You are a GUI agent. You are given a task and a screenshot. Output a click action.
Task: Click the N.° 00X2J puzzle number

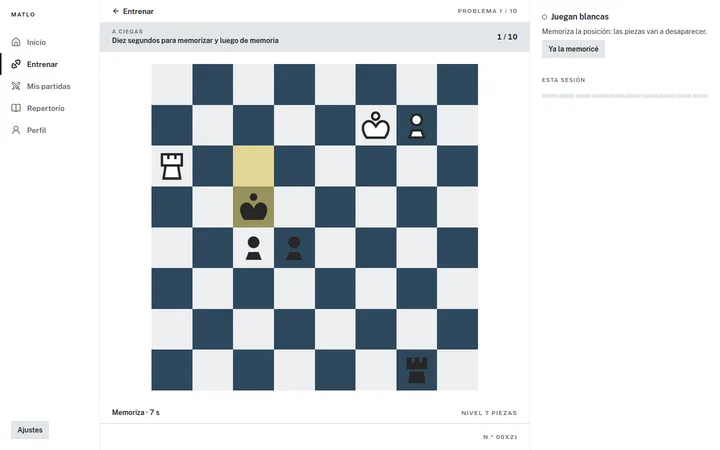pos(500,437)
